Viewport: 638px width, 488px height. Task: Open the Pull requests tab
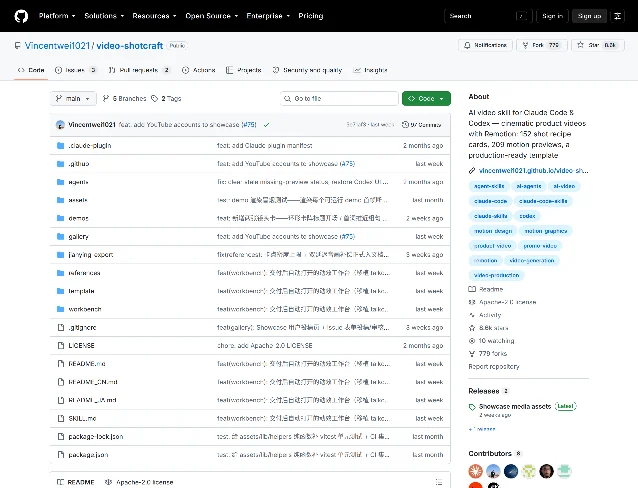(139, 70)
